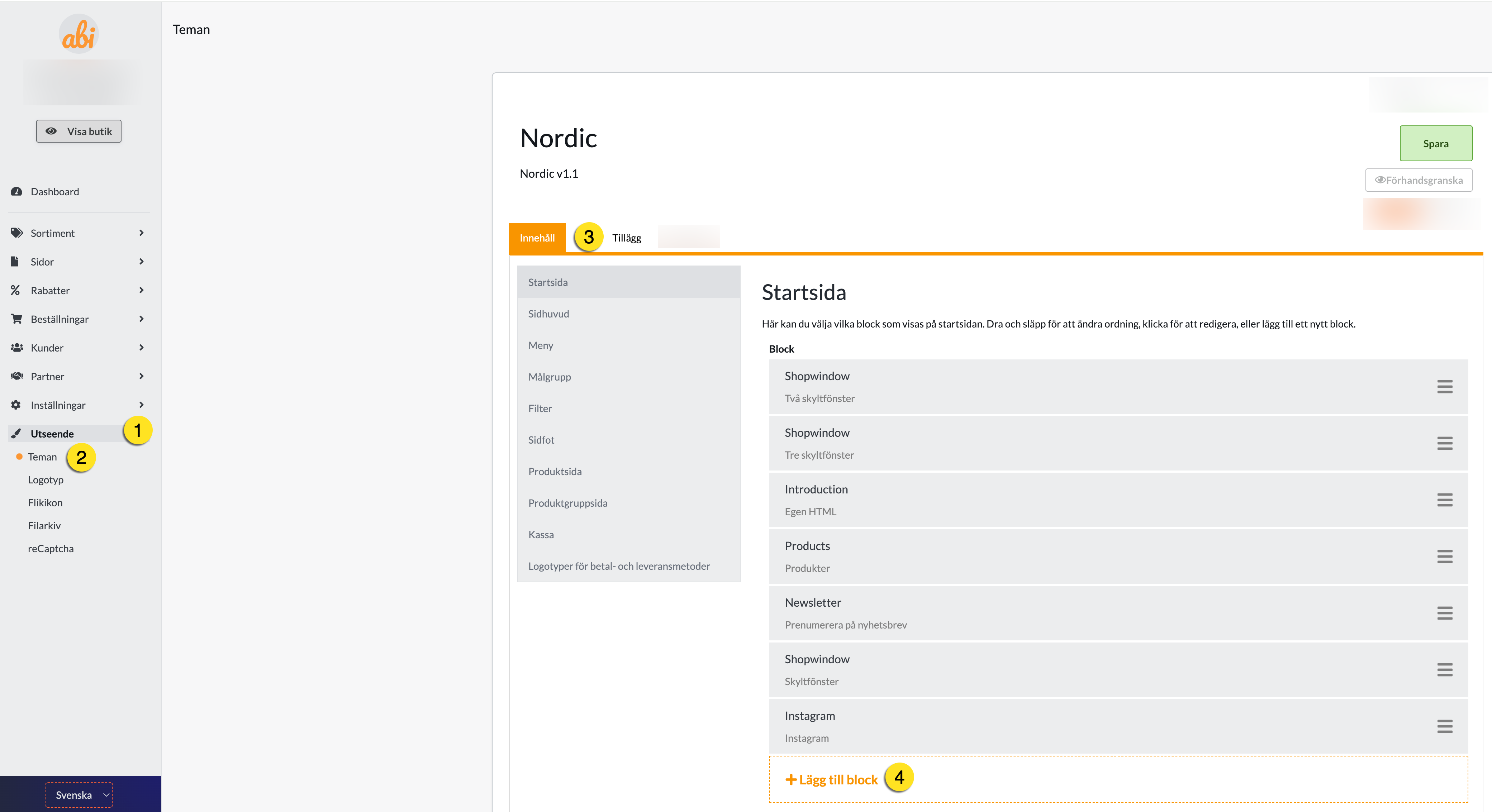The height and width of the screenshot is (812, 1492).
Task: Preview the theme with Förhandsgranska
Action: (1419, 180)
